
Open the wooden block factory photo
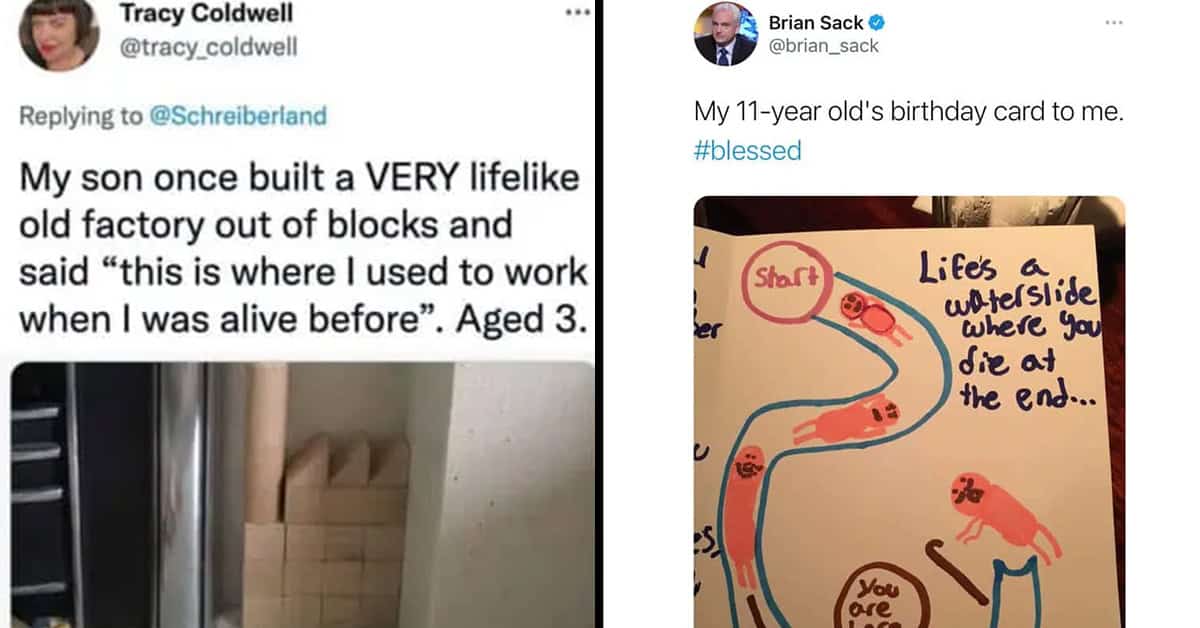click(300, 495)
